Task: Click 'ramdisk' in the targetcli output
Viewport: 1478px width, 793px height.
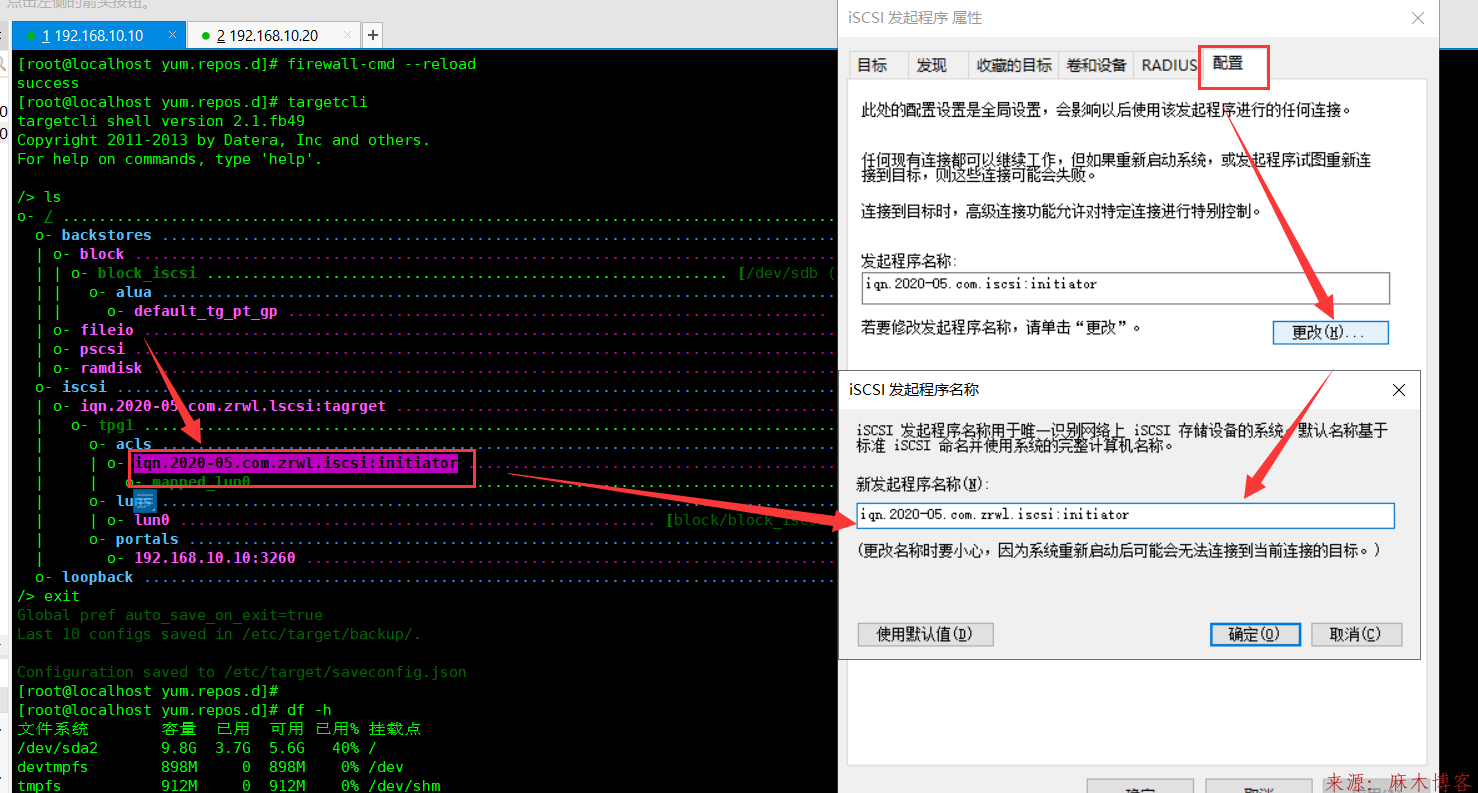Action: [x=111, y=368]
